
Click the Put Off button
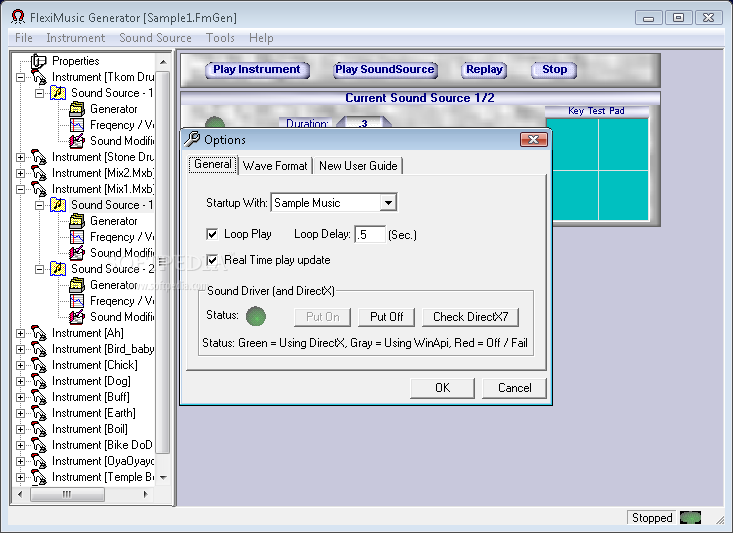pyautogui.click(x=387, y=317)
